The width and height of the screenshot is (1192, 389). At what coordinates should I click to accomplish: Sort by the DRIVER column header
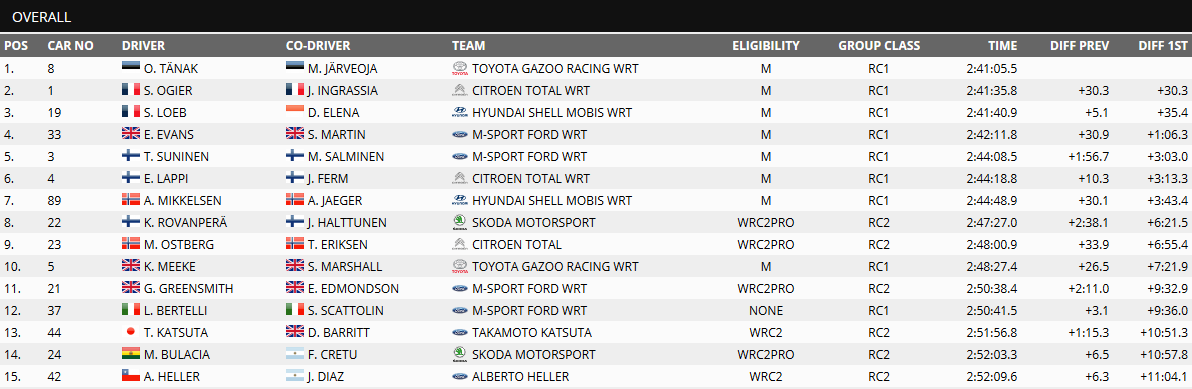pyautogui.click(x=143, y=46)
